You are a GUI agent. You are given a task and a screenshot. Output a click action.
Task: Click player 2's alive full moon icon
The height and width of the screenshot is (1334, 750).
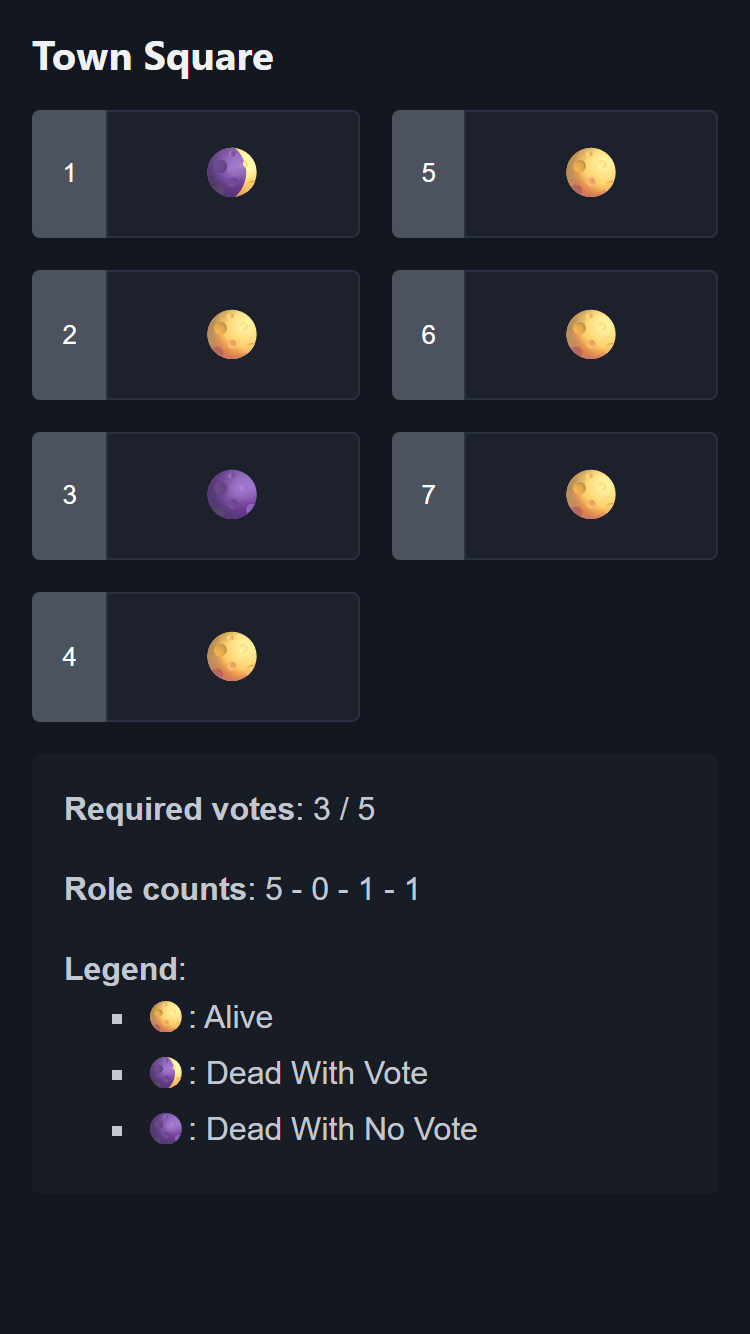[x=232, y=334]
